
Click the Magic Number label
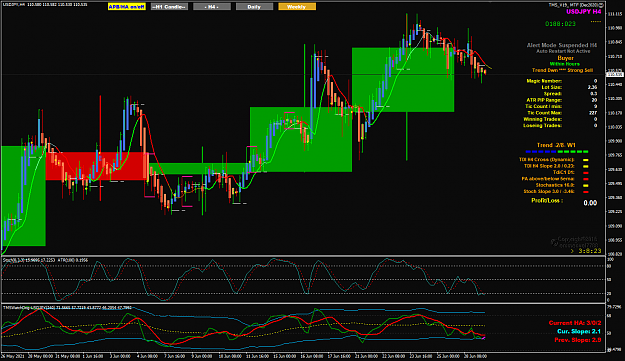[544, 81]
